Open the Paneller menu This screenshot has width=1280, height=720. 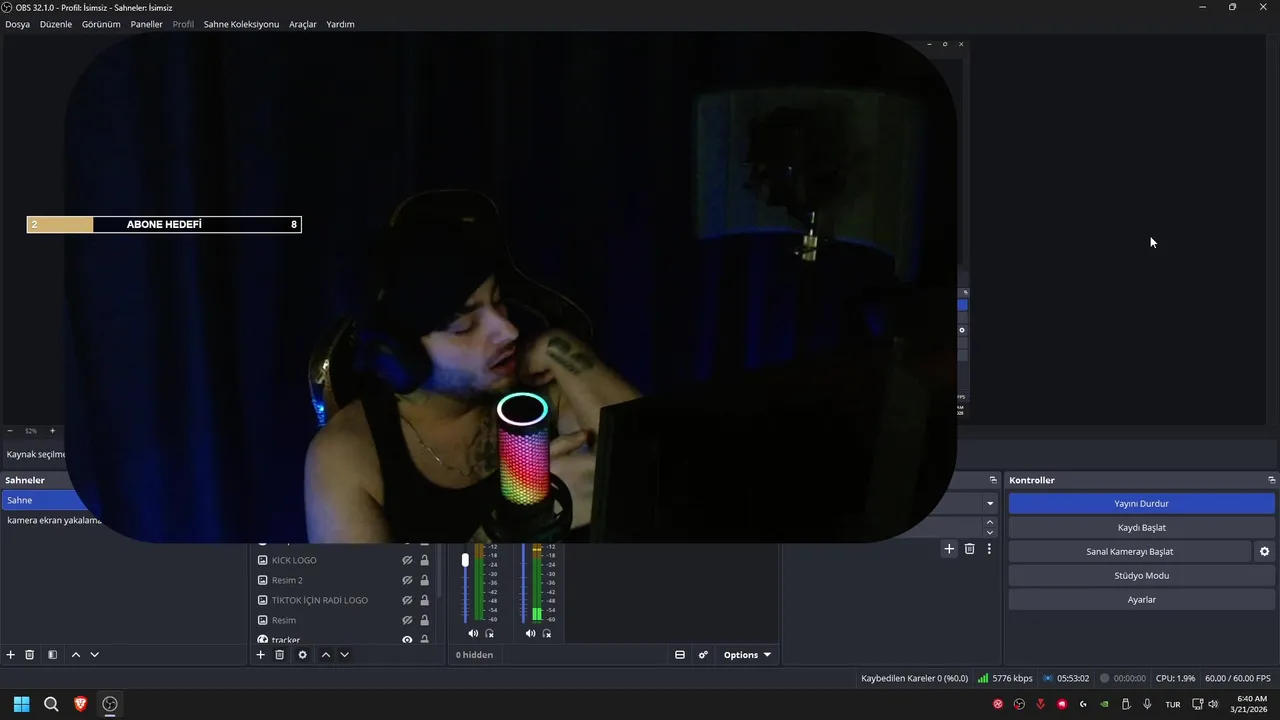pos(146,24)
